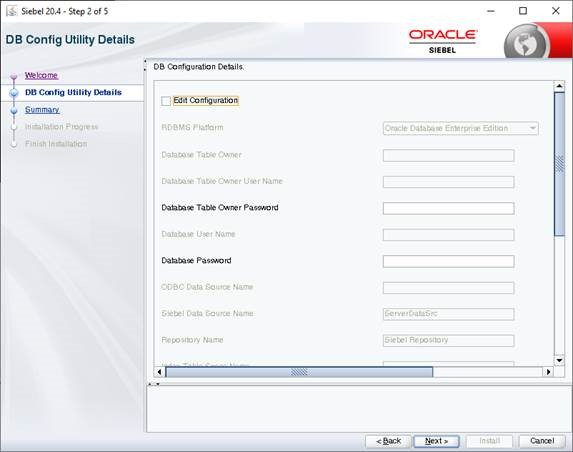
Task: Minimize the Siebel installer window
Action: [x=491, y=11]
